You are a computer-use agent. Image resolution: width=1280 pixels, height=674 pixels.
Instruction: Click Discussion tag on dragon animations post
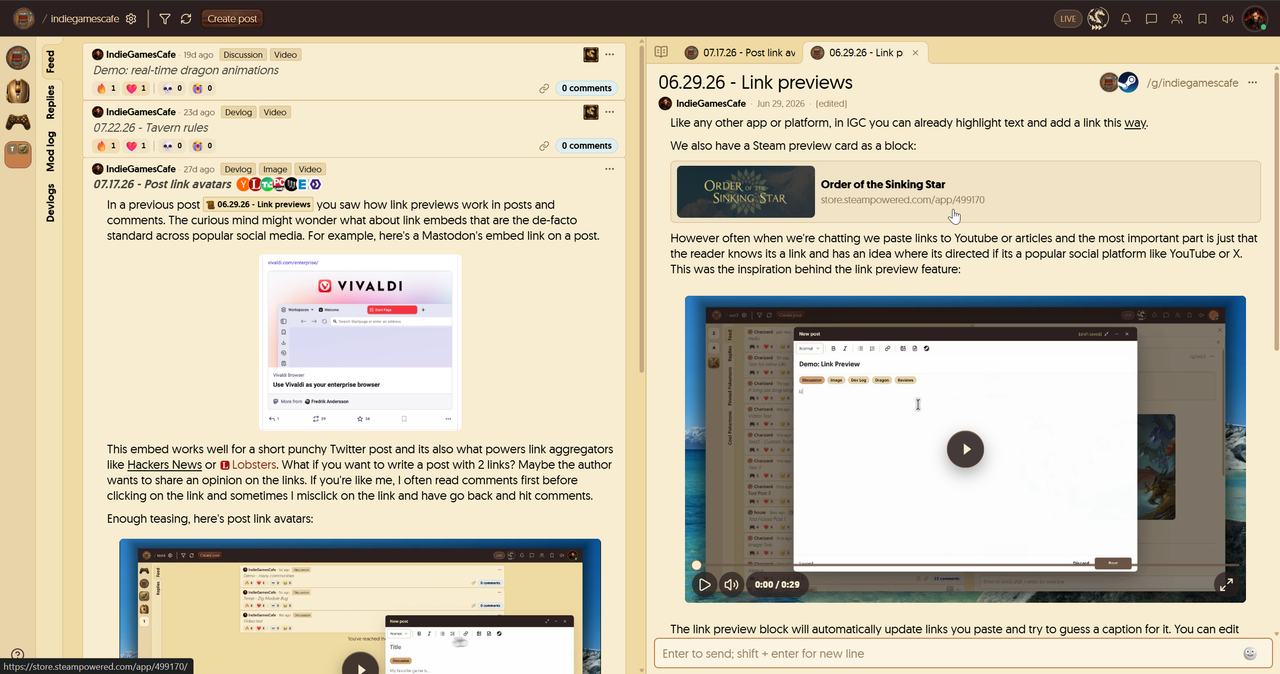[x=243, y=55]
